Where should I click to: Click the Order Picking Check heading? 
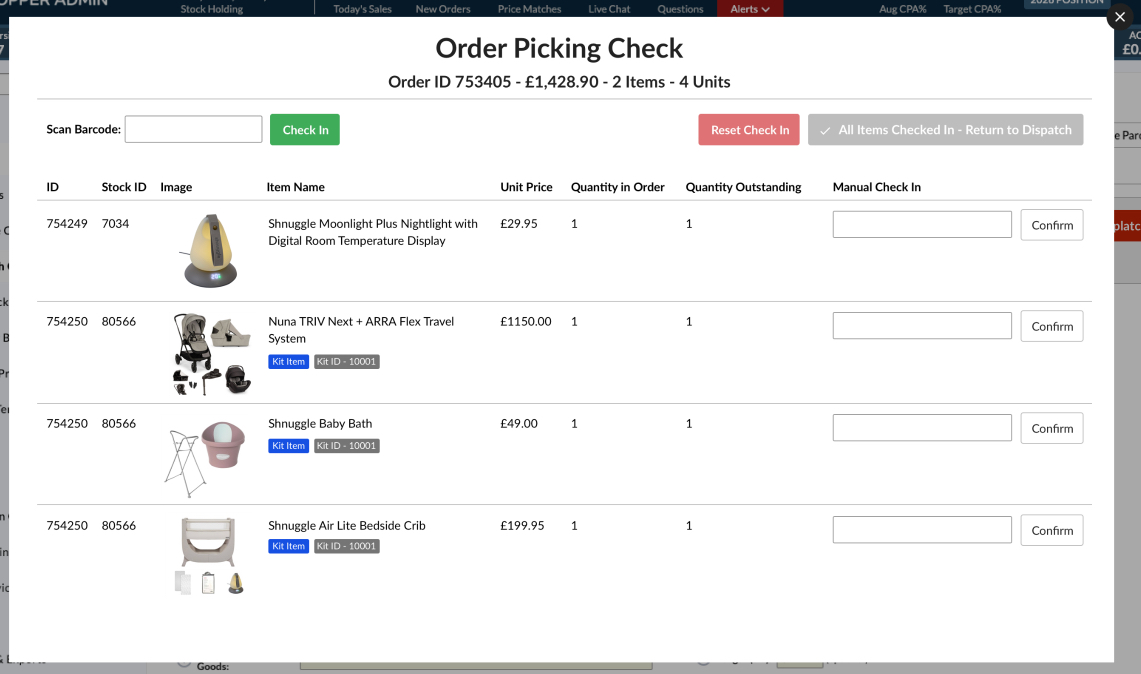tap(559, 48)
